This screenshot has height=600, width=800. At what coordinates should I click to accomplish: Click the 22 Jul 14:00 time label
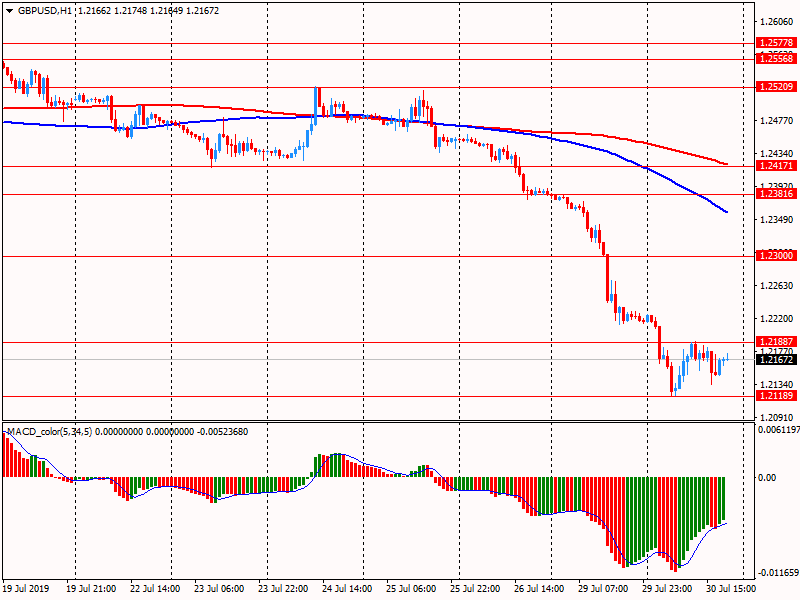coord(155,589)
